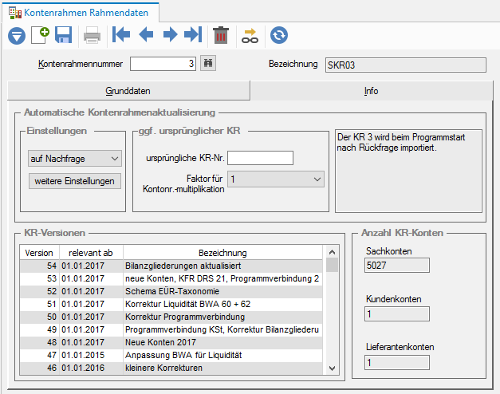Click the Sachkonten field showing 5027
Viewport: 500px width, 394px height.
(x=397, y=265)
